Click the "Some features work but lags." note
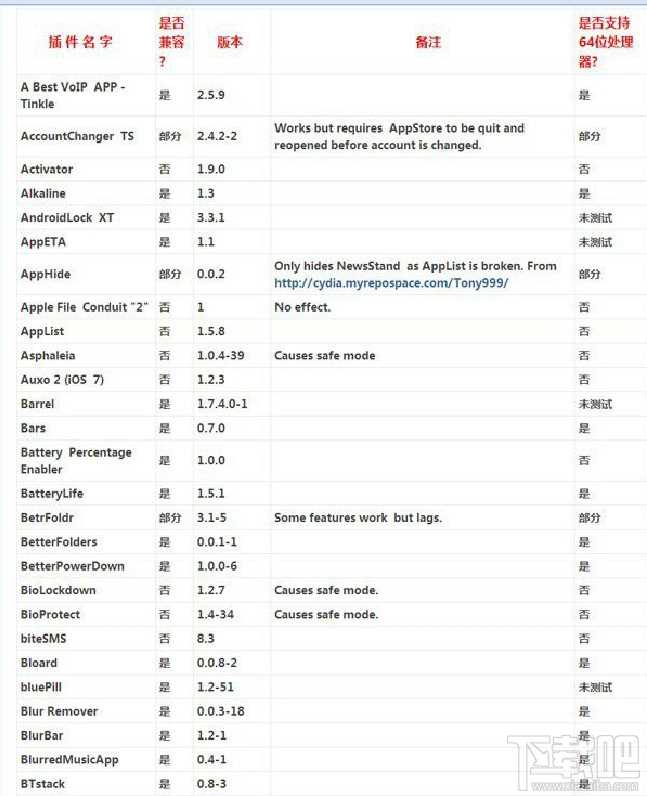 (x=357, y=518)
